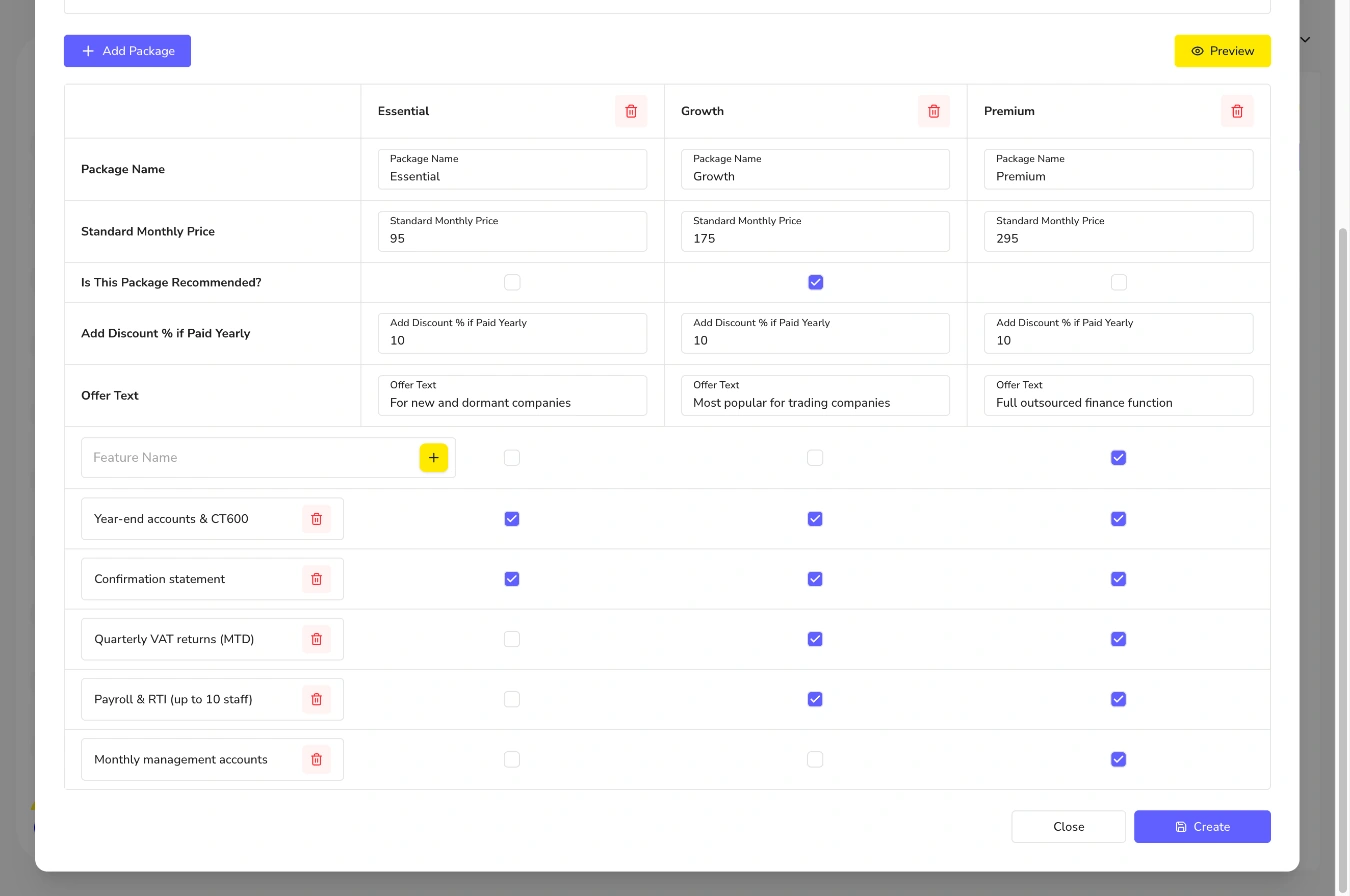Enable Quarterly VAT returns for Essential
This screenshot has width=1350, height=896.
click(512, 639)
